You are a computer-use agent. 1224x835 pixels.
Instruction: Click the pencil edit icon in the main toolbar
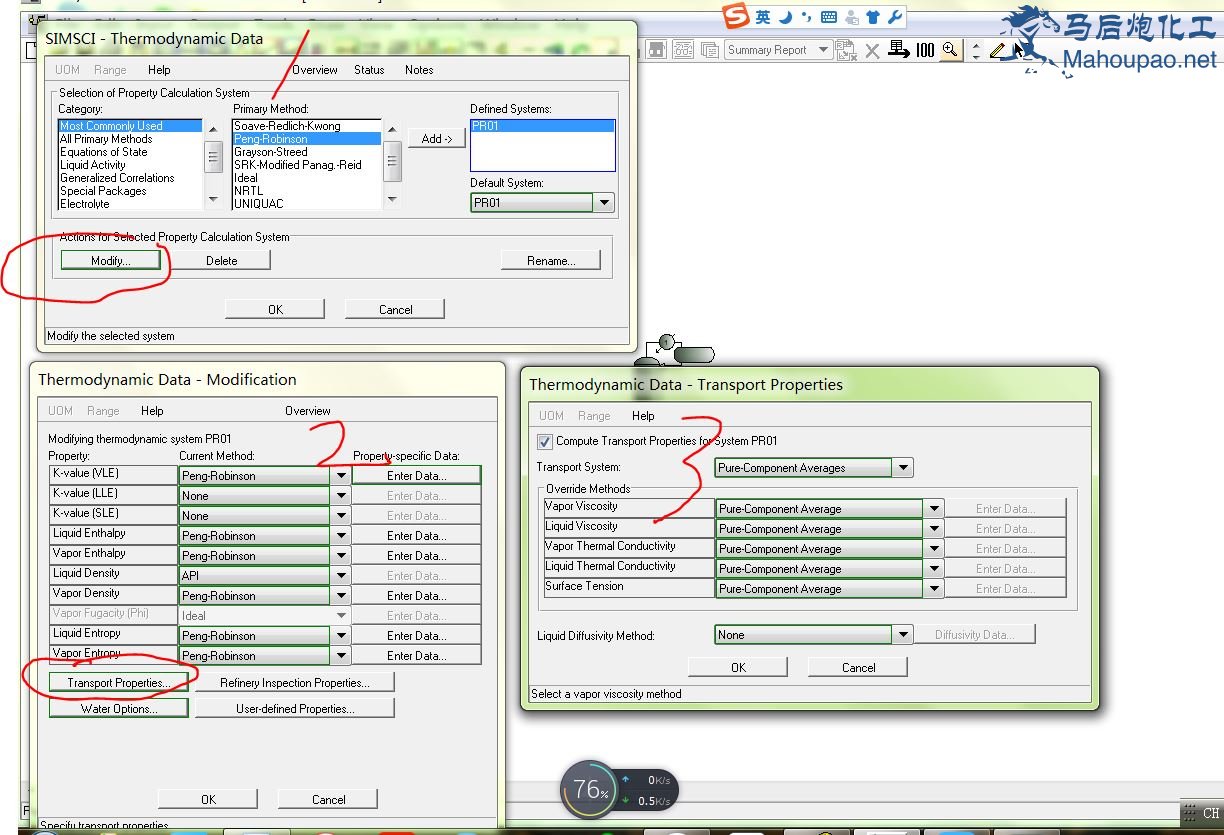click(x=998, y=50)
